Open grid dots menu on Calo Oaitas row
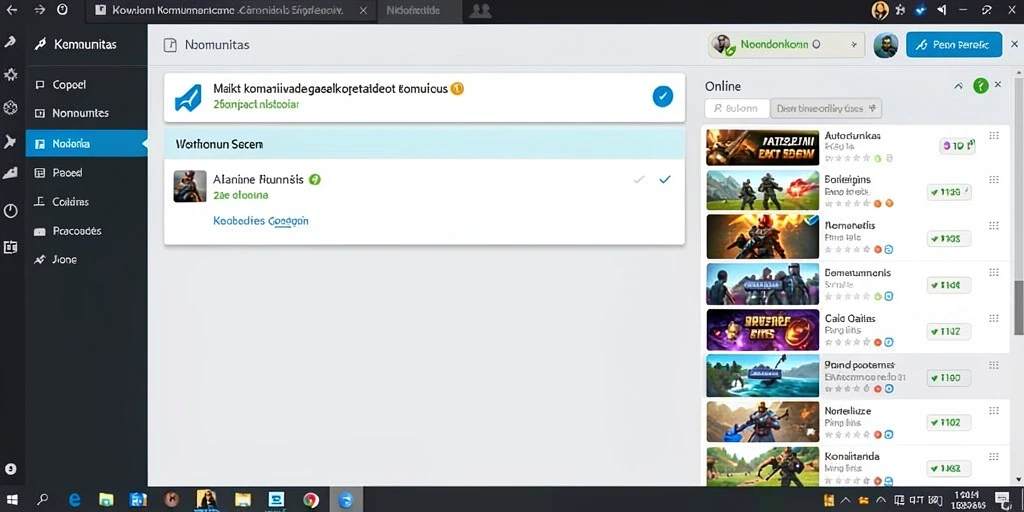 pos(994,319)
